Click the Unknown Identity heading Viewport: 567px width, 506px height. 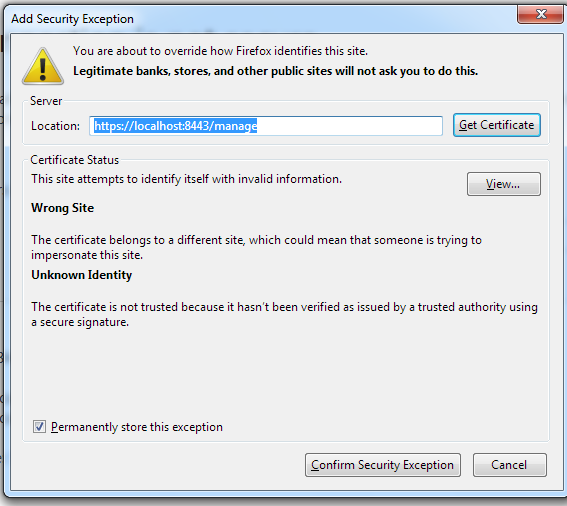click(x=81, y=275)
